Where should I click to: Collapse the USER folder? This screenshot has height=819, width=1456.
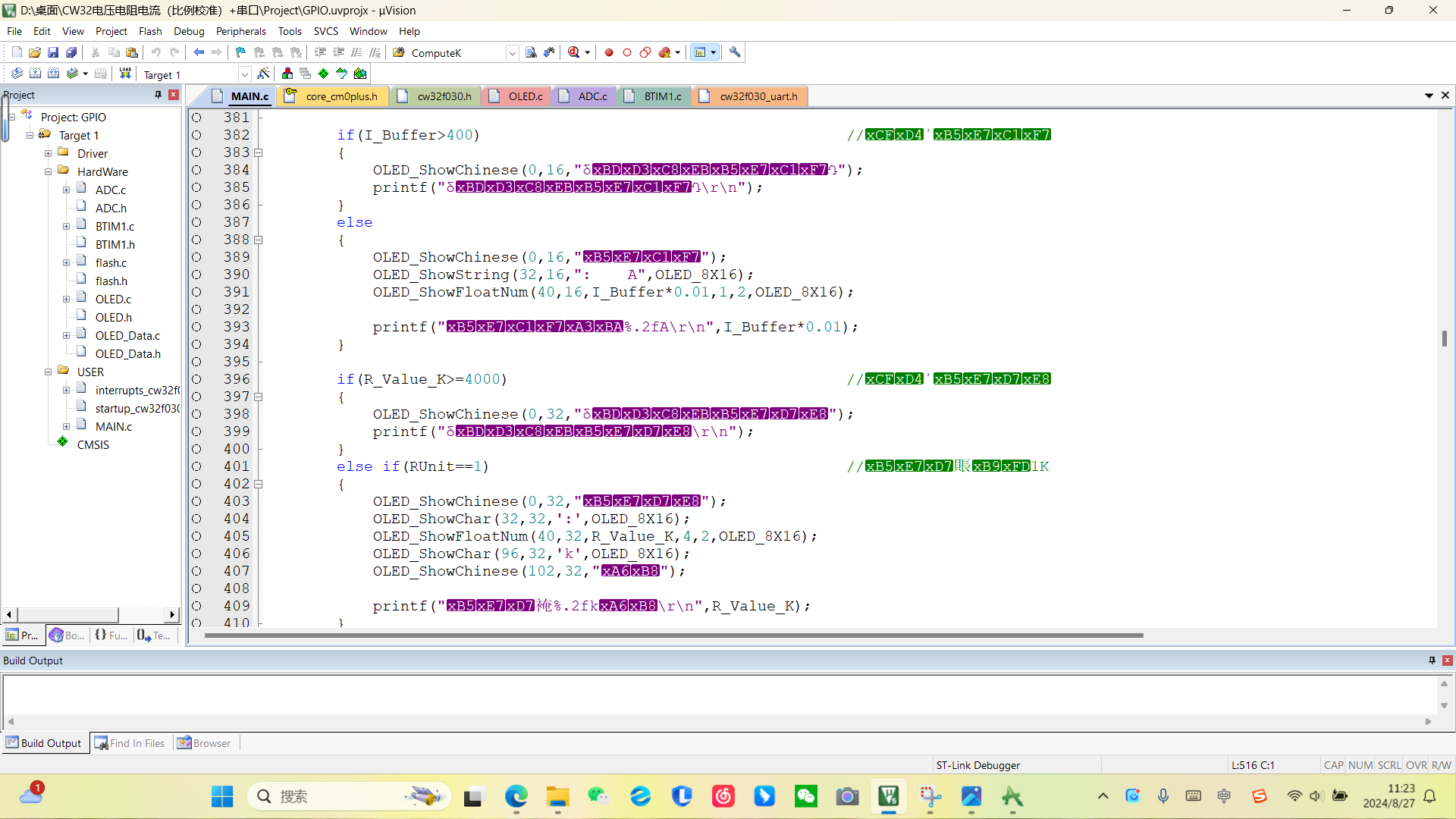pos(48,372)
